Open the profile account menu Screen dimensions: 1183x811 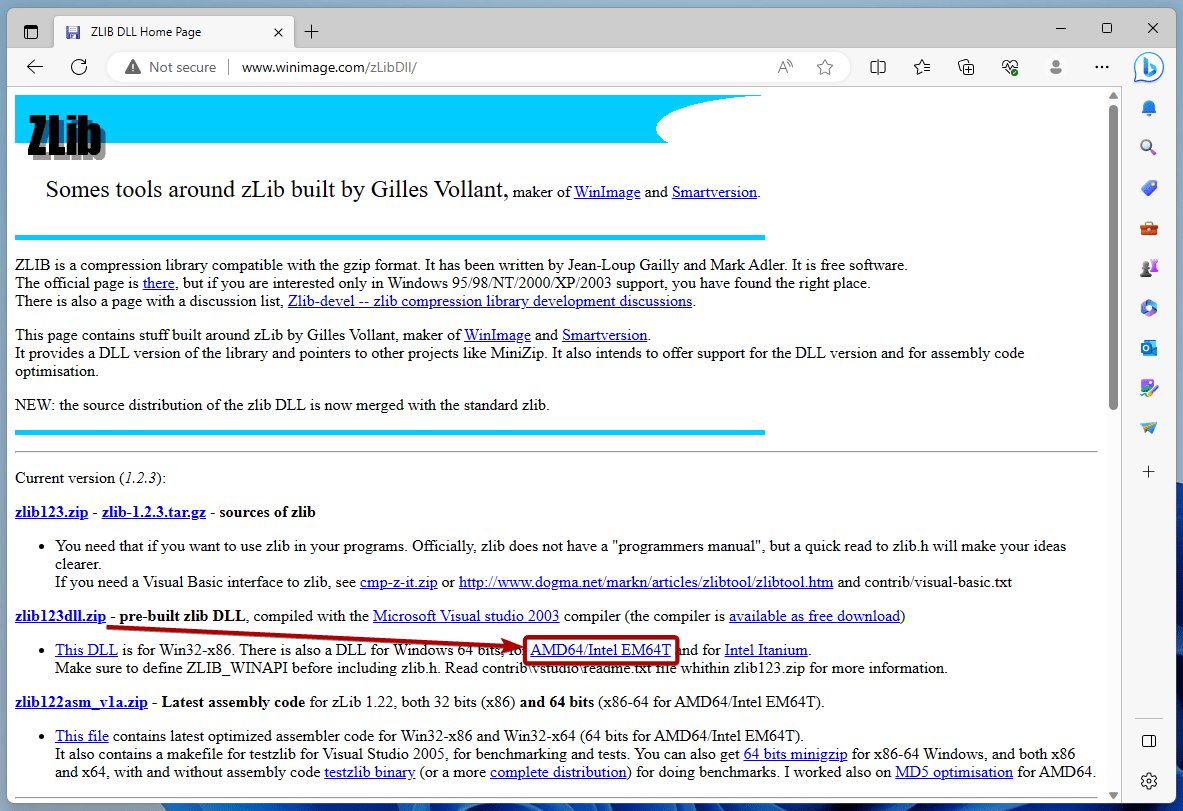[1056, 67]
